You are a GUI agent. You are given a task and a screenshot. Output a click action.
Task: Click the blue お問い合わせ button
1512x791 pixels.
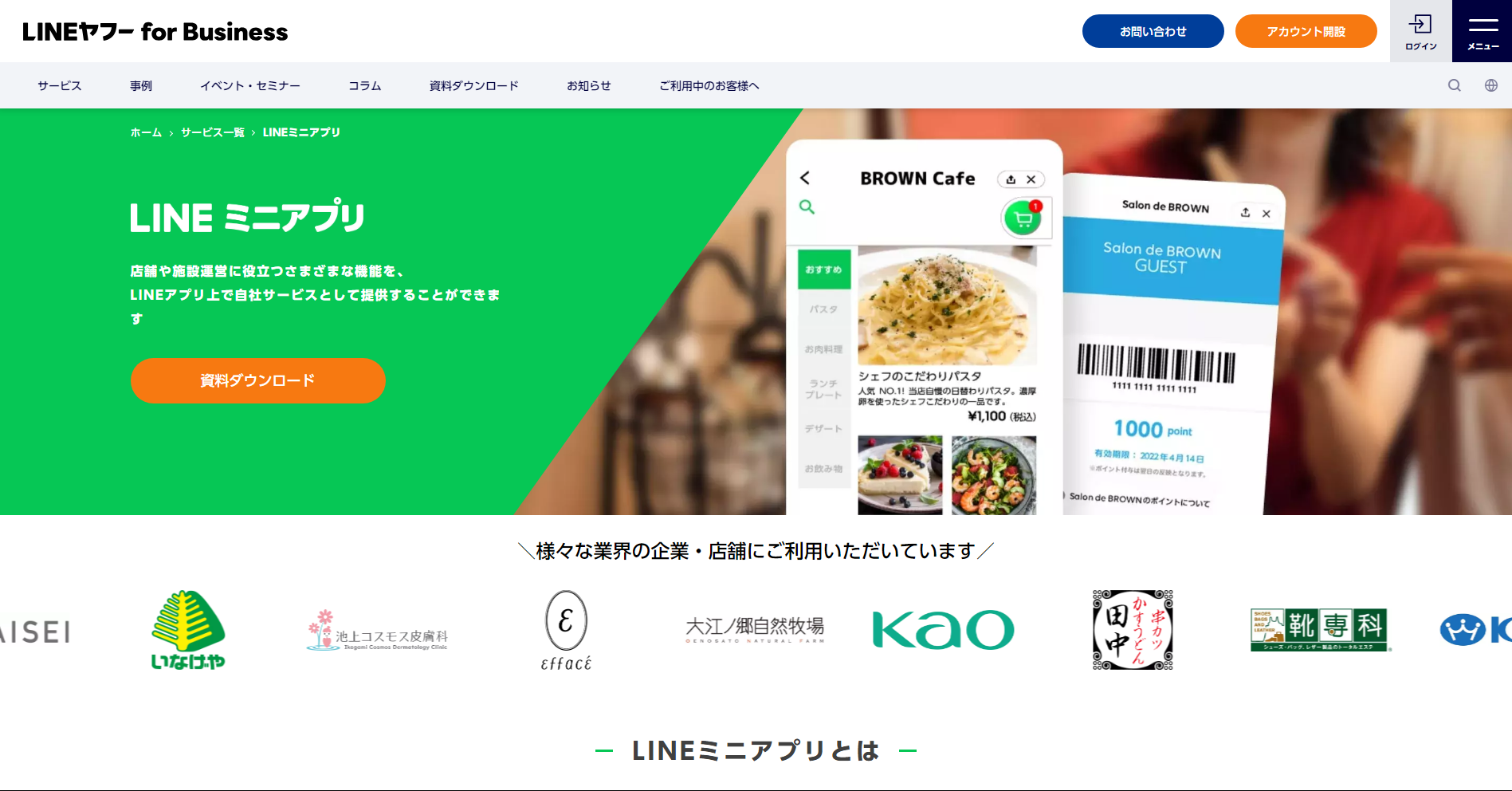coord(1153,31)
